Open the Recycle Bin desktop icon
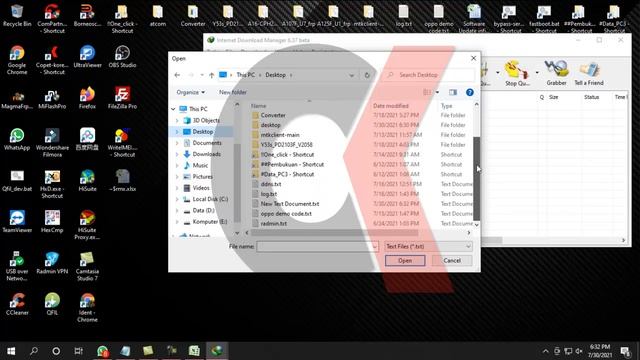The image size is (640, 360). click(x=17, y=16)
